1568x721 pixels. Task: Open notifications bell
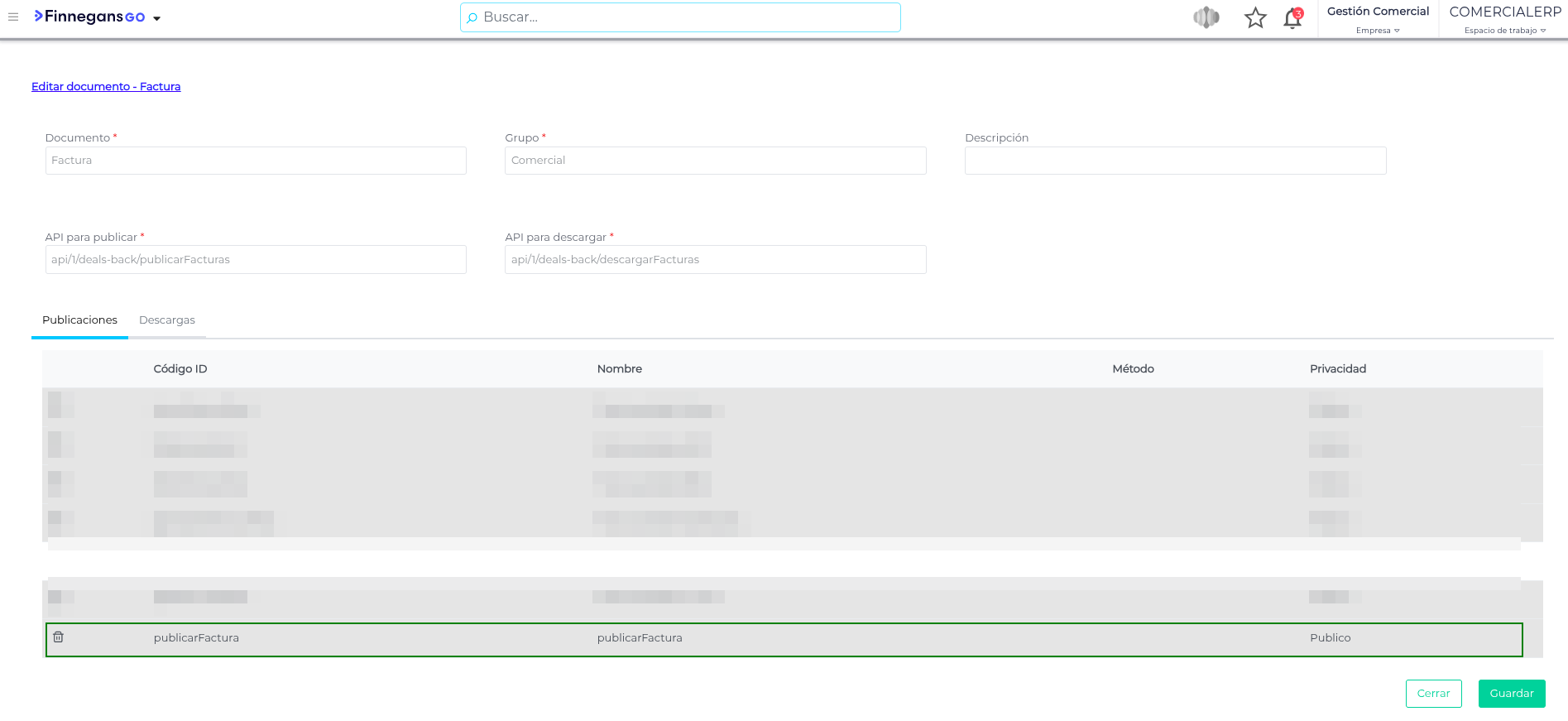pyautogui.click(x=1292, y=18)
